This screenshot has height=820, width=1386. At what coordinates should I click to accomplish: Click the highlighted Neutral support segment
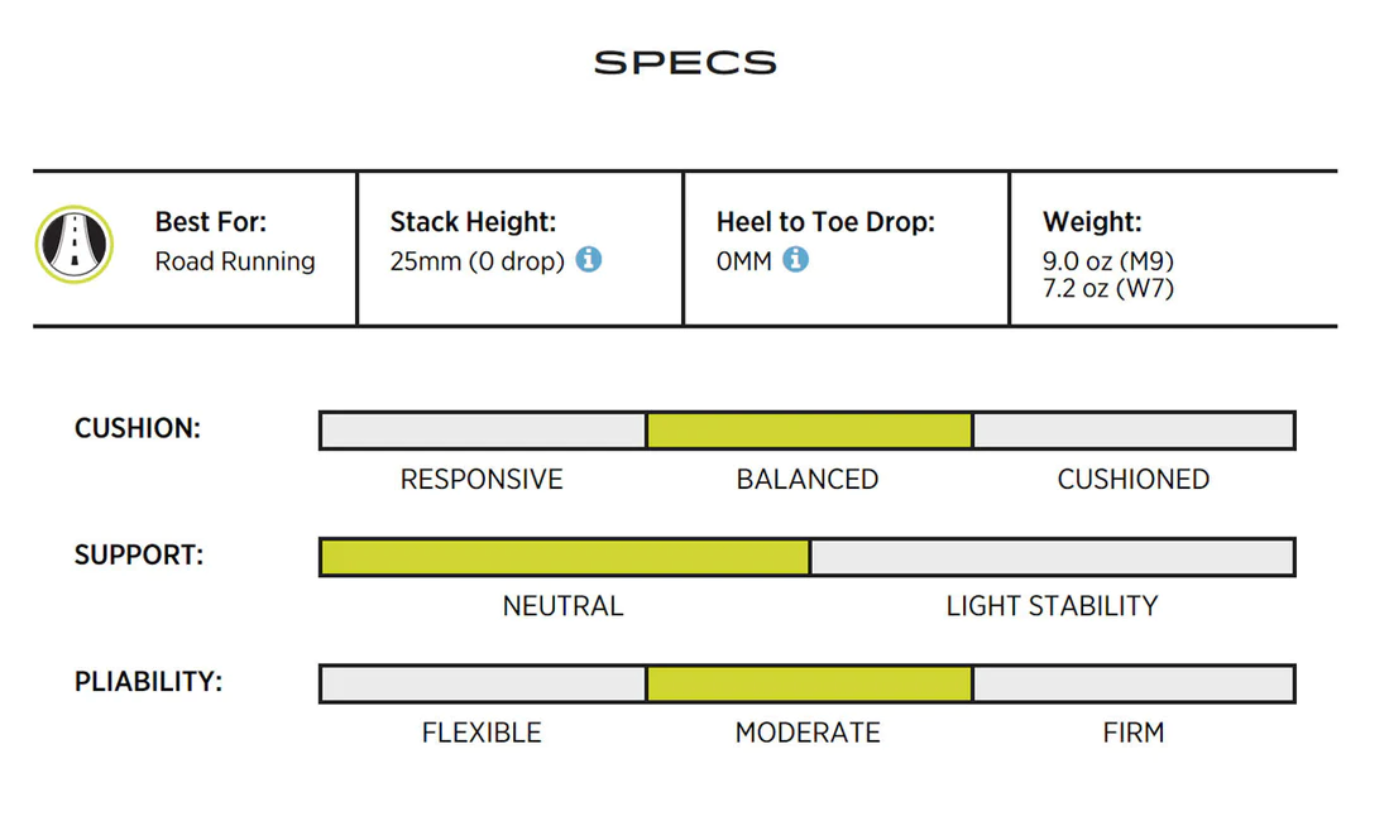coord(564,557)
